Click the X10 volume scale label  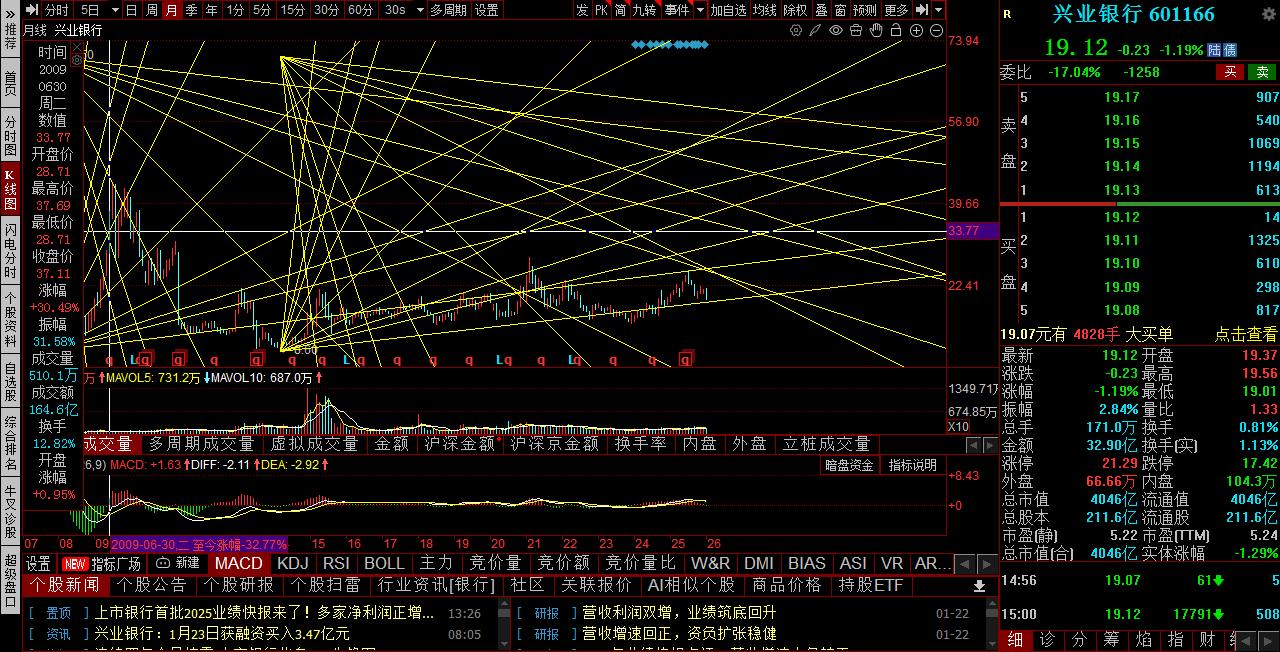957,427
